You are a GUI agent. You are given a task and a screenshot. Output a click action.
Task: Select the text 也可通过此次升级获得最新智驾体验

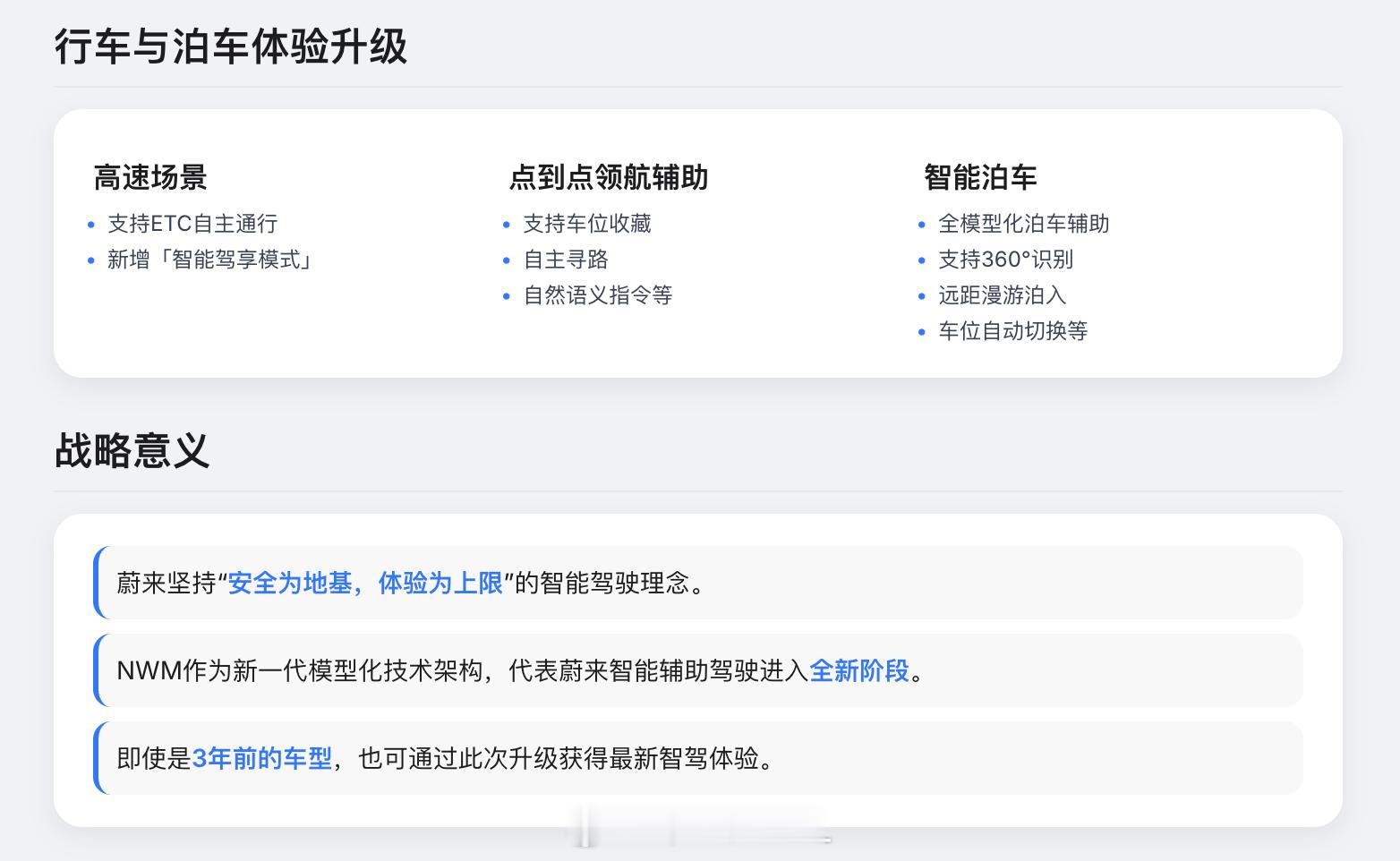pos(559,759)
